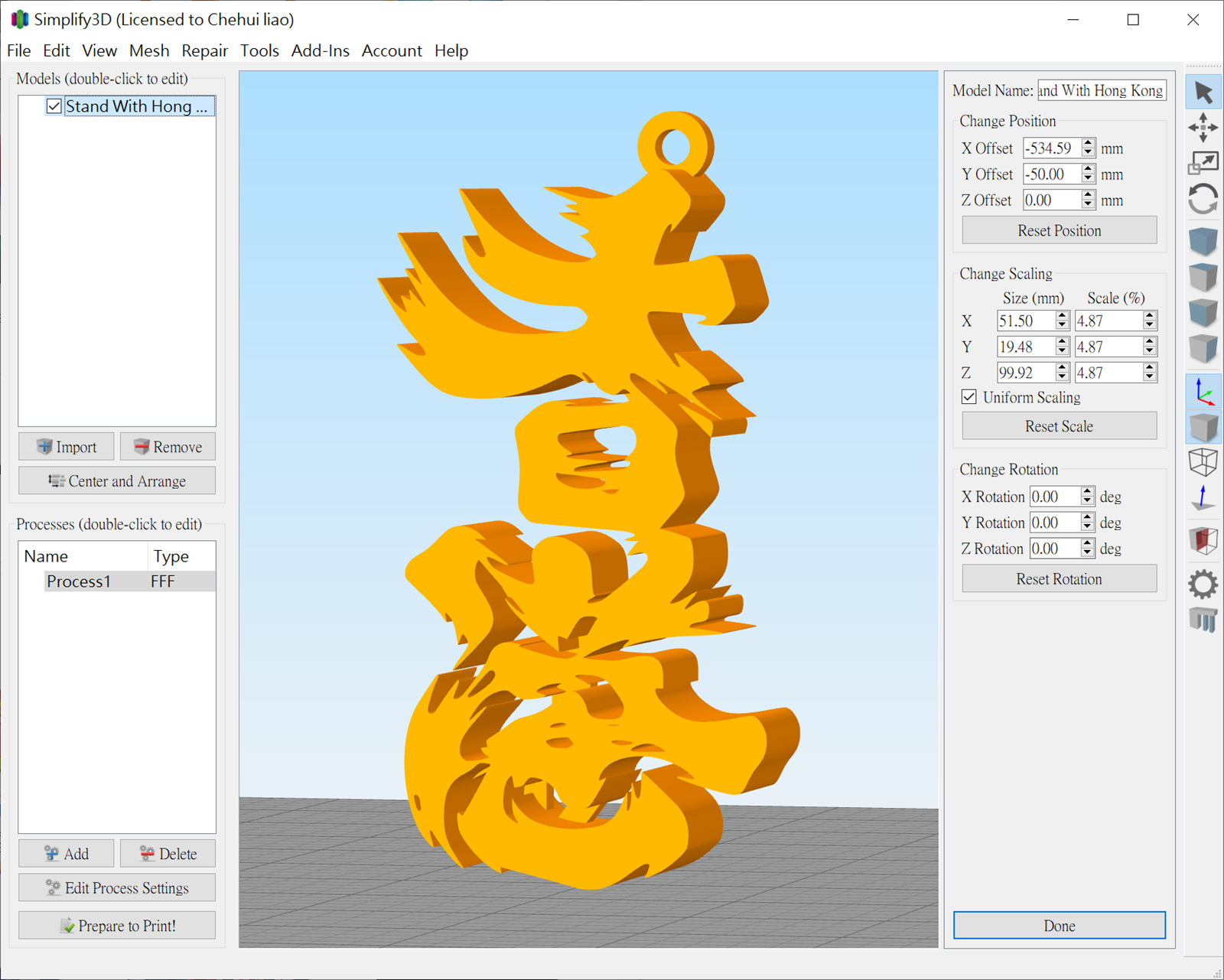1224x980 pixels.
Task: Click the Prepare to Print! button
Action: [117, 926]
